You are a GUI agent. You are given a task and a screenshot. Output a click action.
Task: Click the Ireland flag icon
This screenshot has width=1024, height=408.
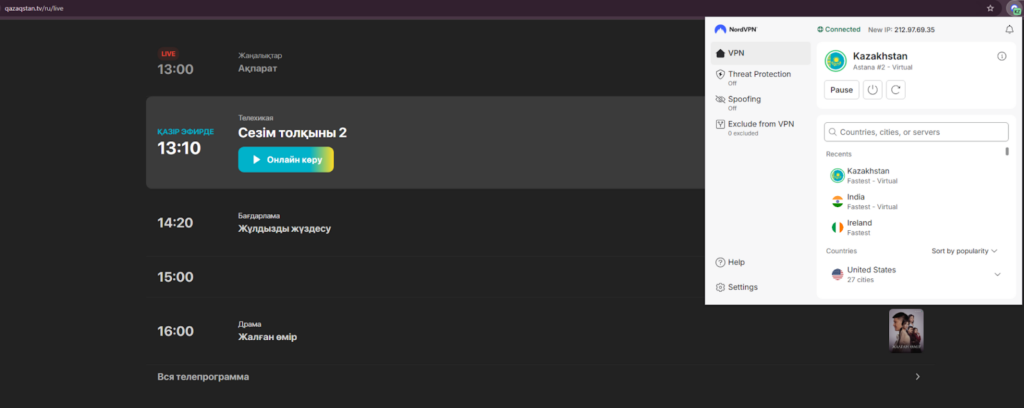coord(837,227)
